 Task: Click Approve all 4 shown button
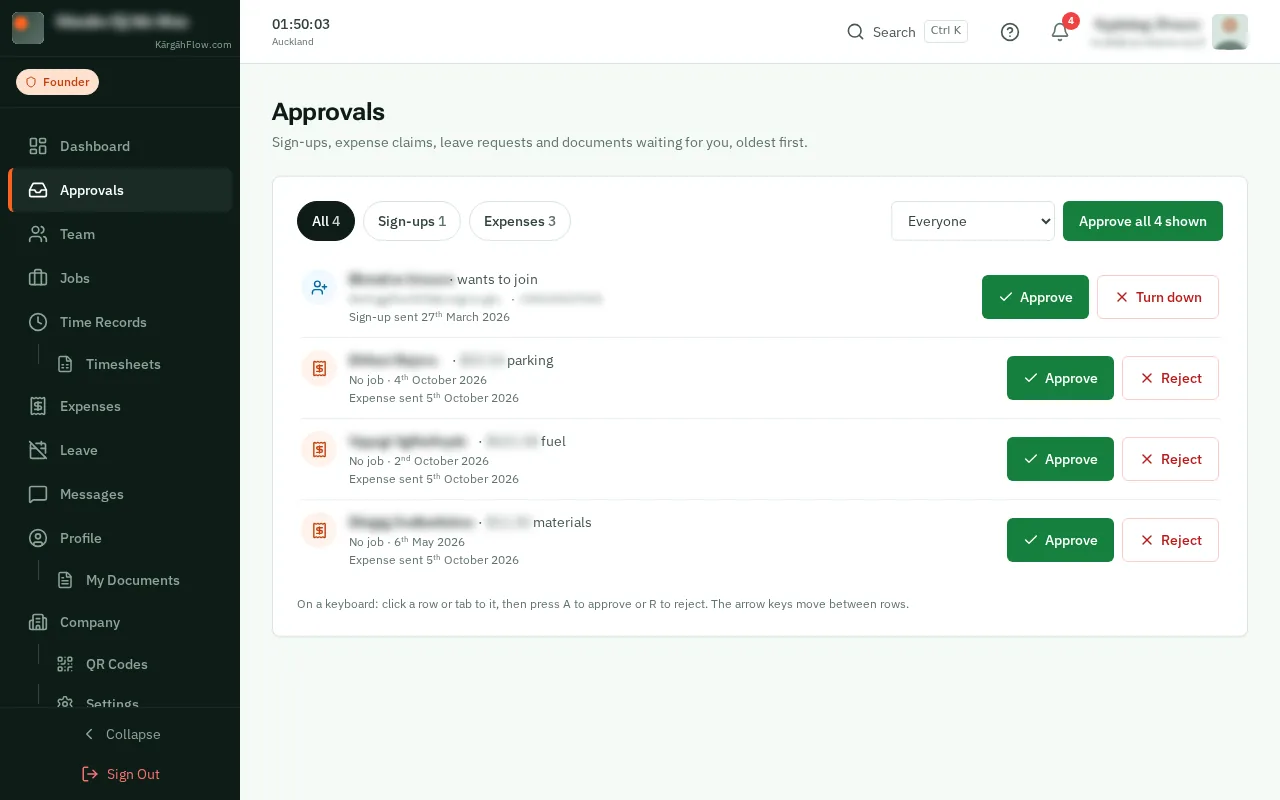point(1143,221)
